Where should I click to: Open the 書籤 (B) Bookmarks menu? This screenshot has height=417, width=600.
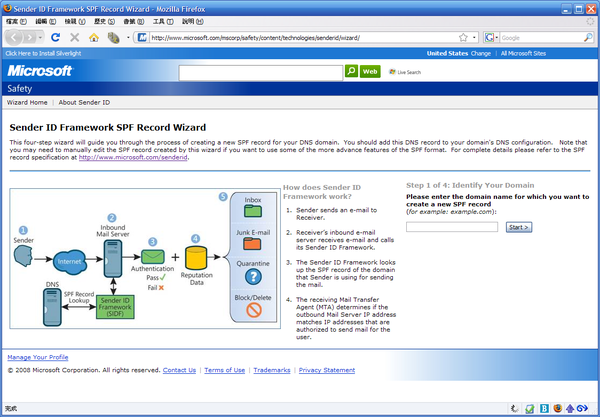[134, 21]
